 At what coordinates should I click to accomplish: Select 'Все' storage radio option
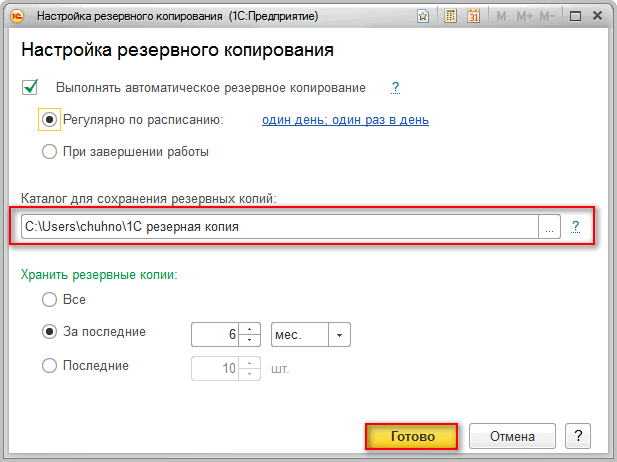[49, 299]
